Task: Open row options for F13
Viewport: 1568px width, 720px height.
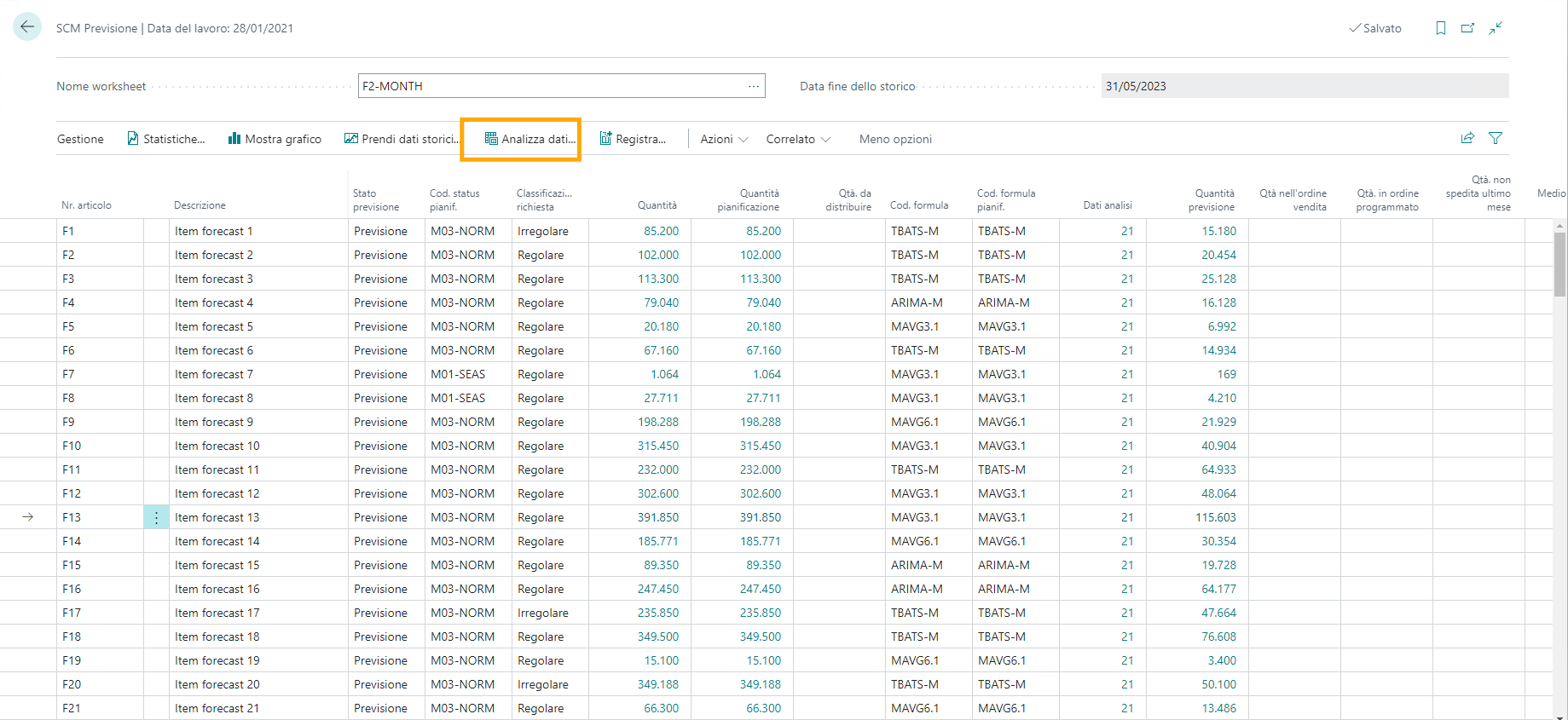Action: [156, 517]
